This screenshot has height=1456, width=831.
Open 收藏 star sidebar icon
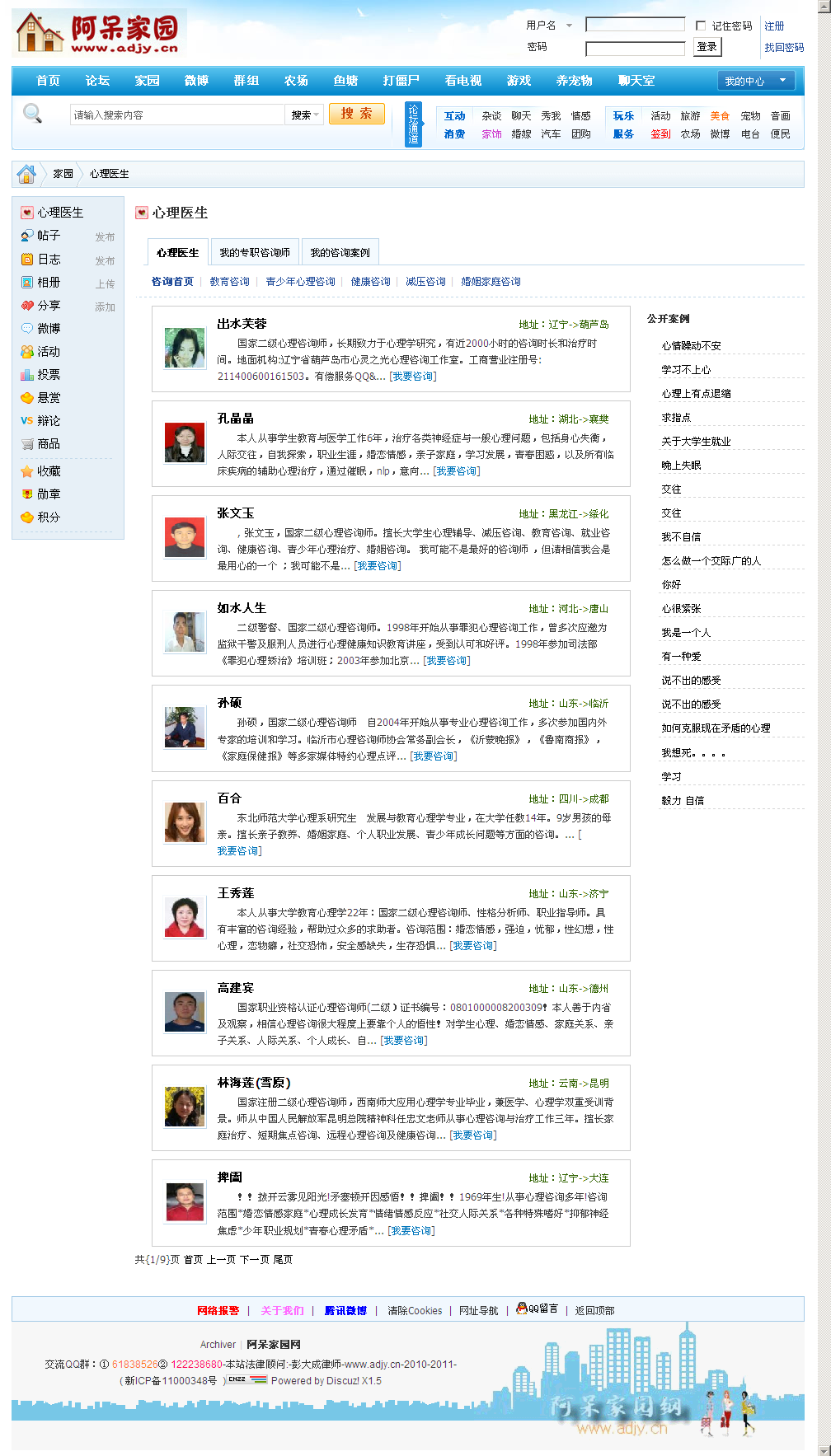click(x=27, y=471)
